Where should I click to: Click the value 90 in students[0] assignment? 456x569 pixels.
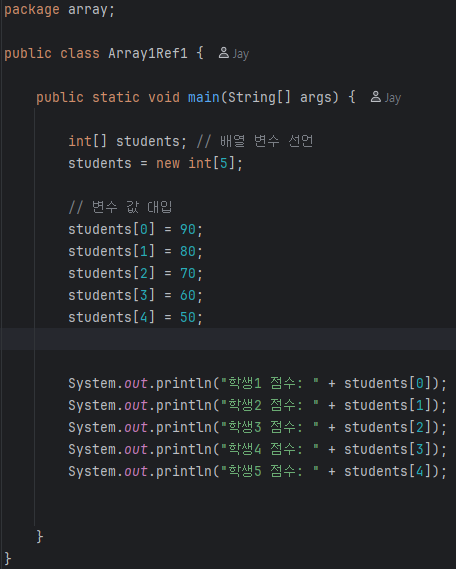[x=188, y=229]
